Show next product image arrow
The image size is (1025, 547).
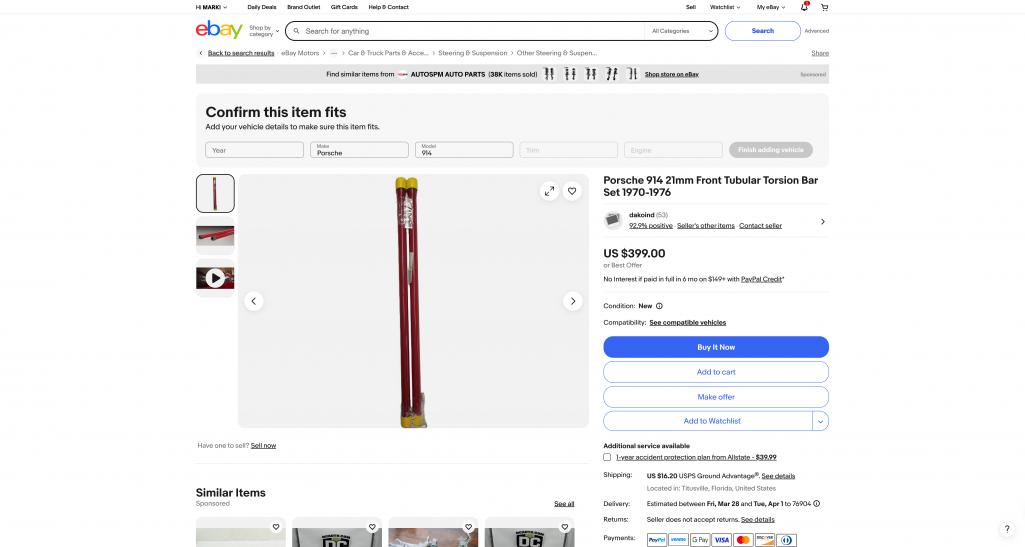pos(573,301)
